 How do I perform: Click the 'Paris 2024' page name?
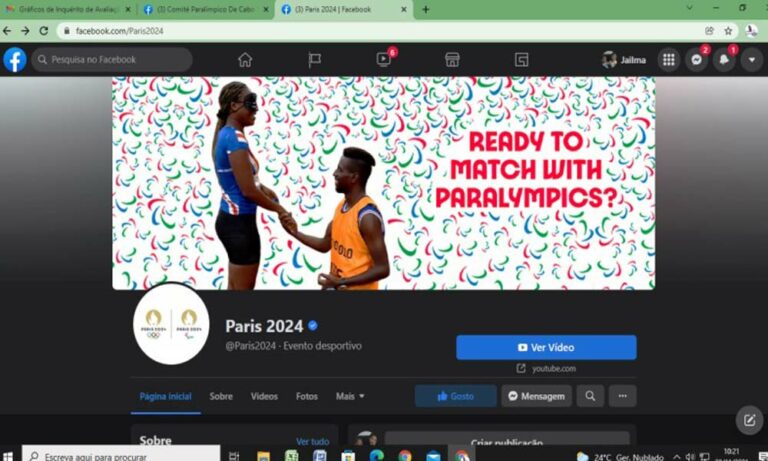pyautogui.click(x=264, y=326)
